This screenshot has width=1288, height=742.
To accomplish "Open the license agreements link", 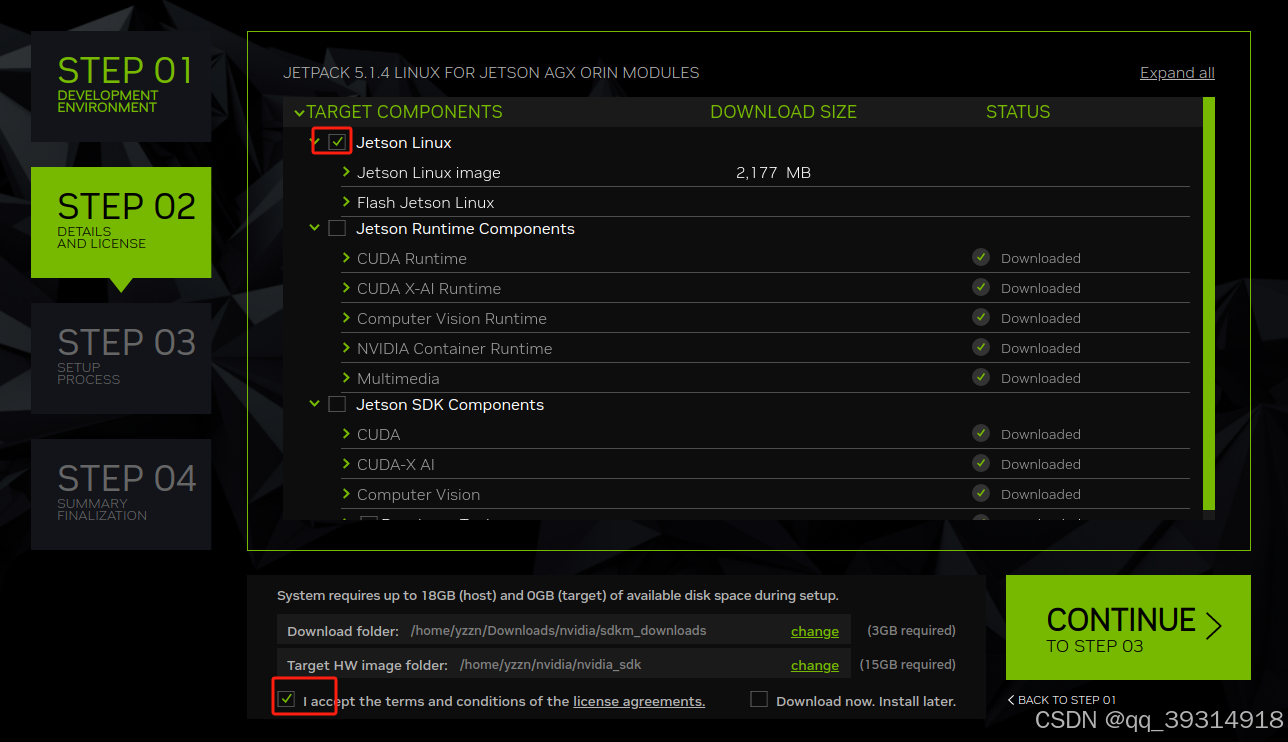I will coord(639,701).
